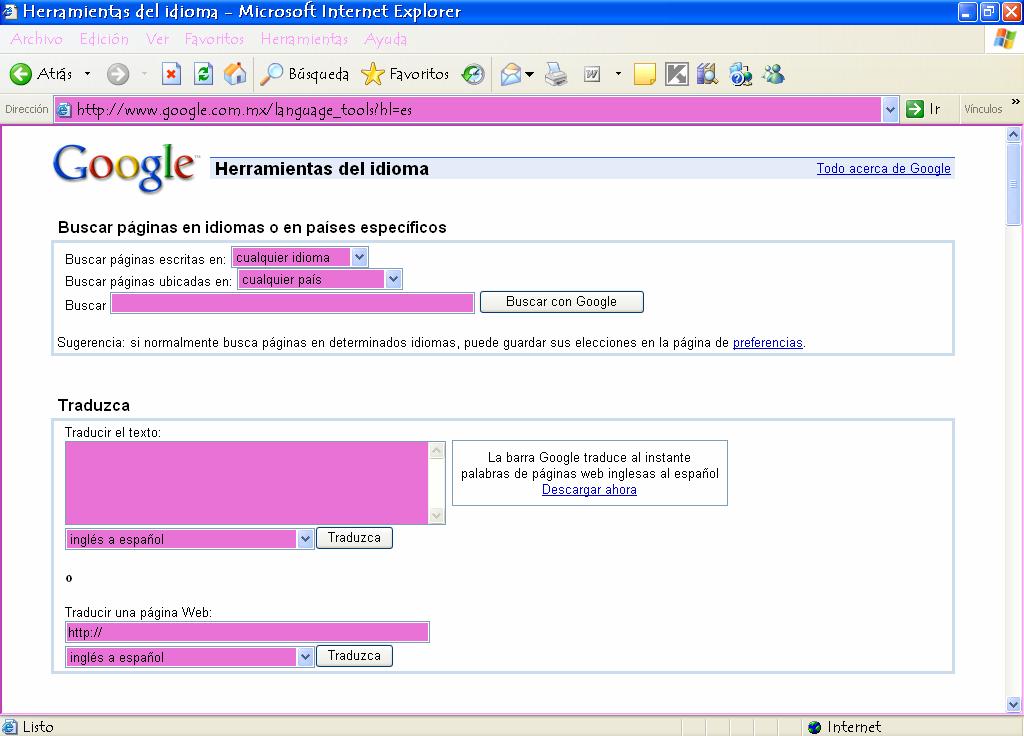This screenshot has width=1024, height=736.
Task: Click the yellow note Discuss icon
Action: coord(645,74)
